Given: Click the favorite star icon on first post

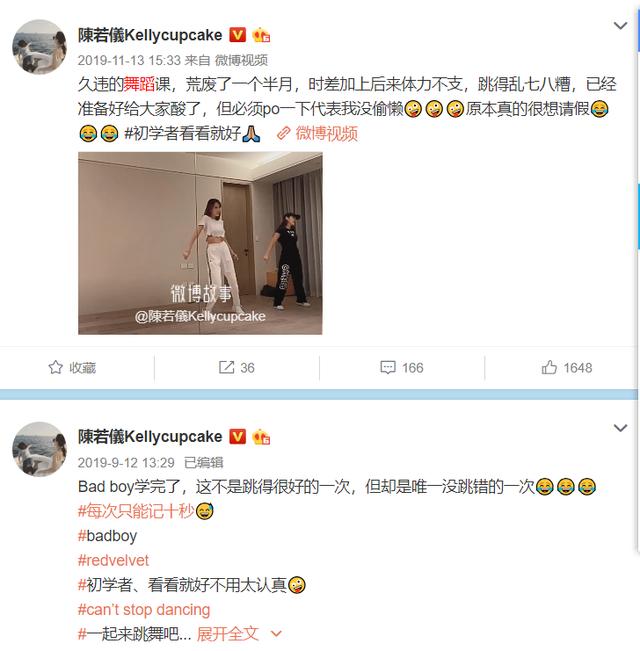Looking at the screenshot, I should (x=56, y=367).
